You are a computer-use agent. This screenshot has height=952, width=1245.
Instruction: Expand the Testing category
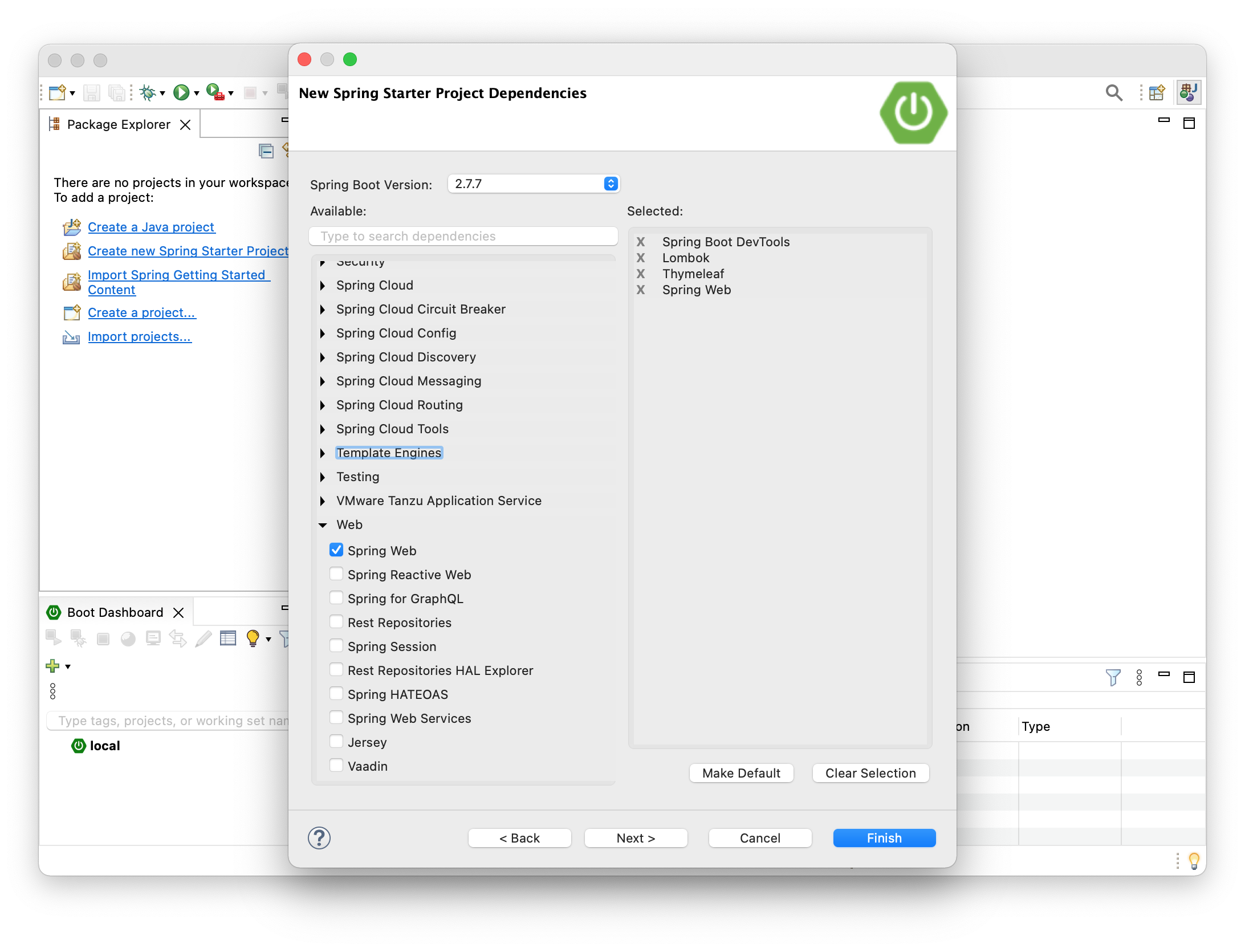(323, 477)
